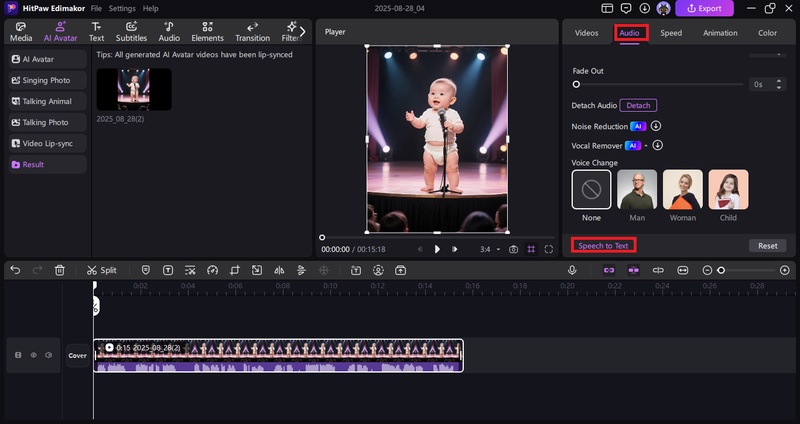
Task: Select Talking Animal in the sidebar
Action: pos(47,101)
